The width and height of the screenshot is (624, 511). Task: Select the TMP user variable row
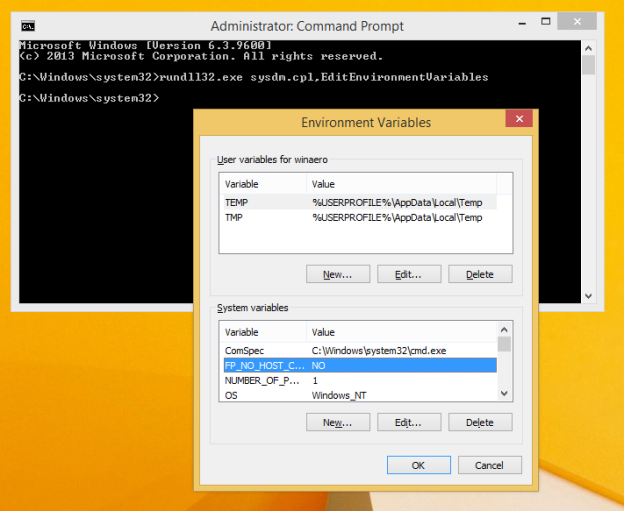coord(360,218)
